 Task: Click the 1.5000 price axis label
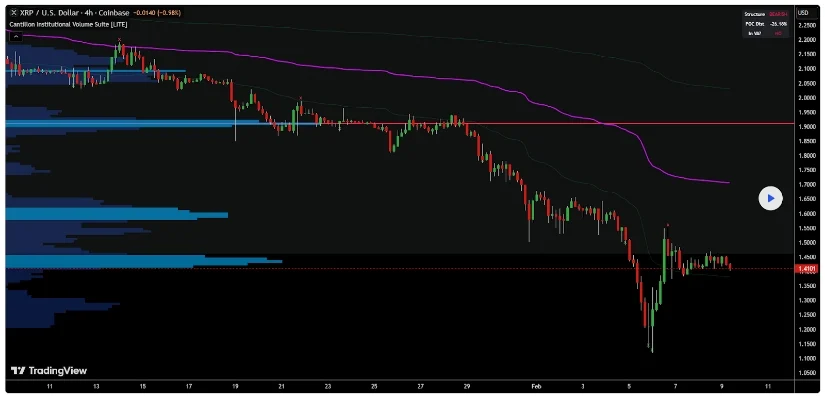click(806, 242)
